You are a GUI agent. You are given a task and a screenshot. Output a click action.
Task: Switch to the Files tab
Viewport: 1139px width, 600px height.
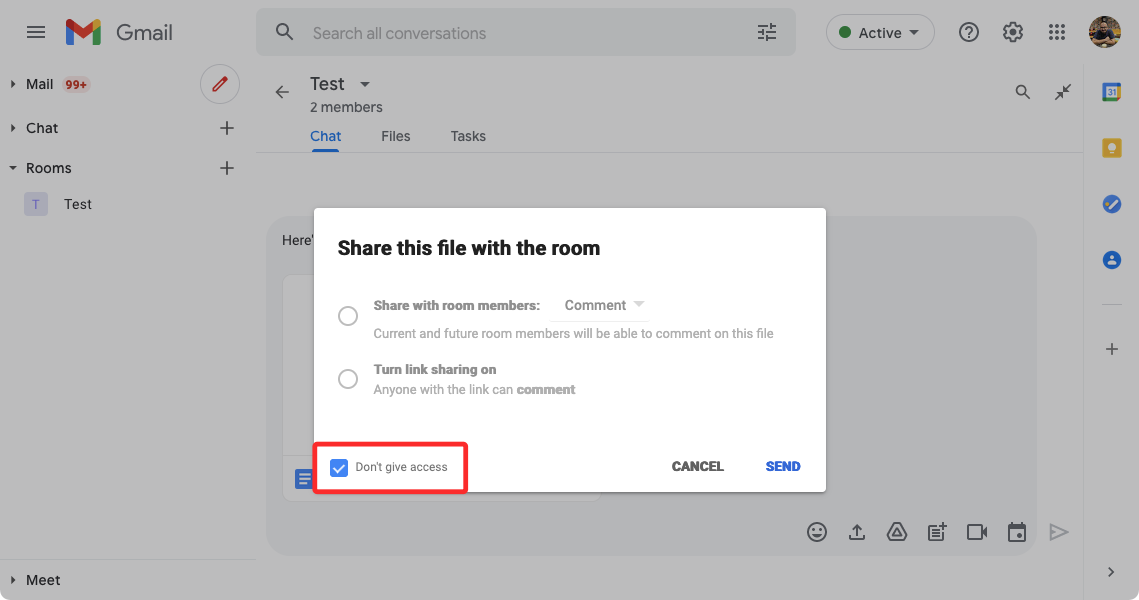point(395,136)
